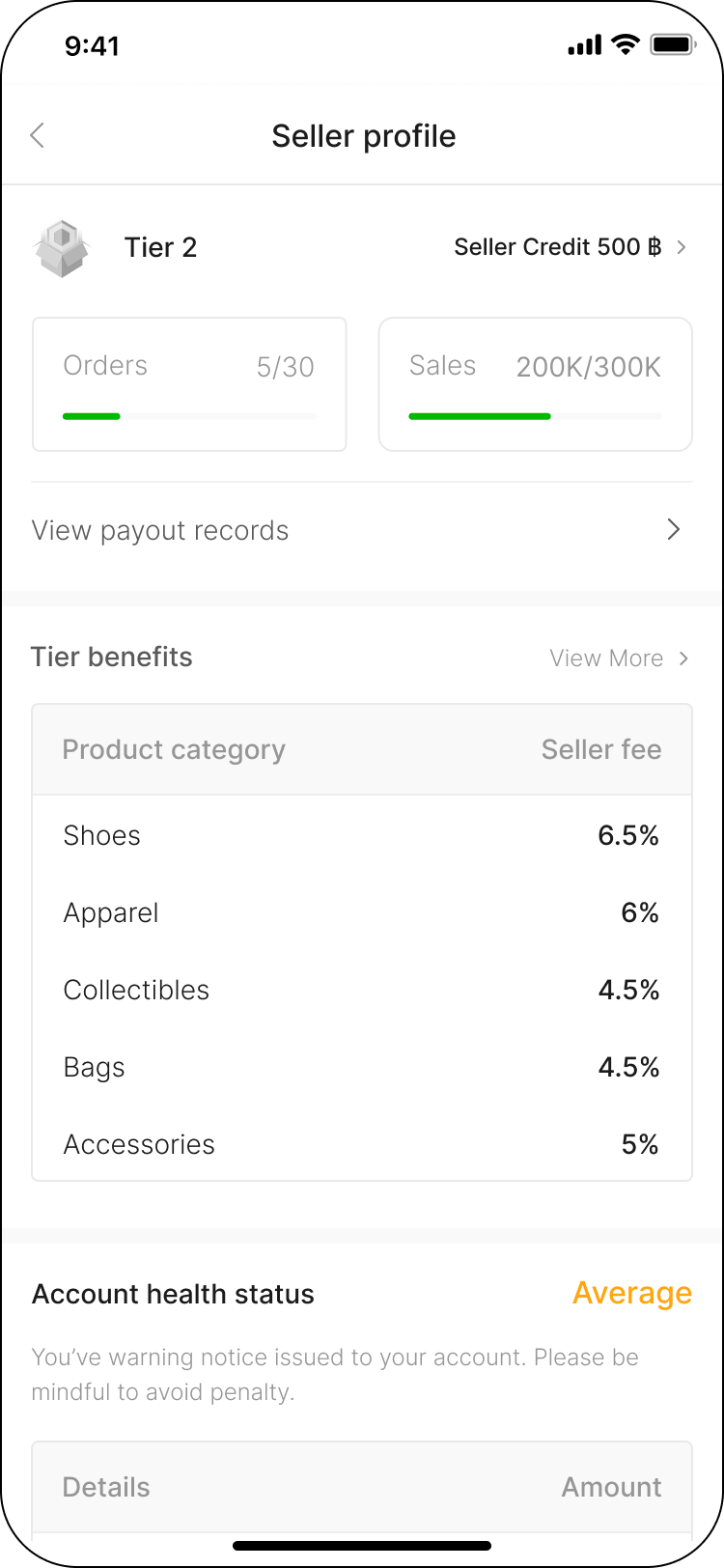This screenshot has height=1568, width=724.
Task: Expand Tier benefits View More chevron
Action: pyautogui.click(x=683, y=658)
